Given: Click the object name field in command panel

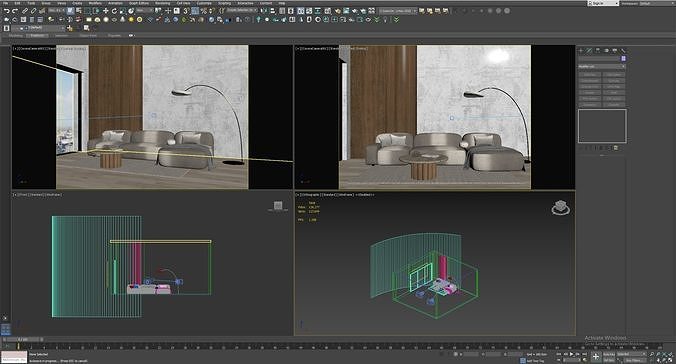Looking at the screenshot, I should 599,58.
